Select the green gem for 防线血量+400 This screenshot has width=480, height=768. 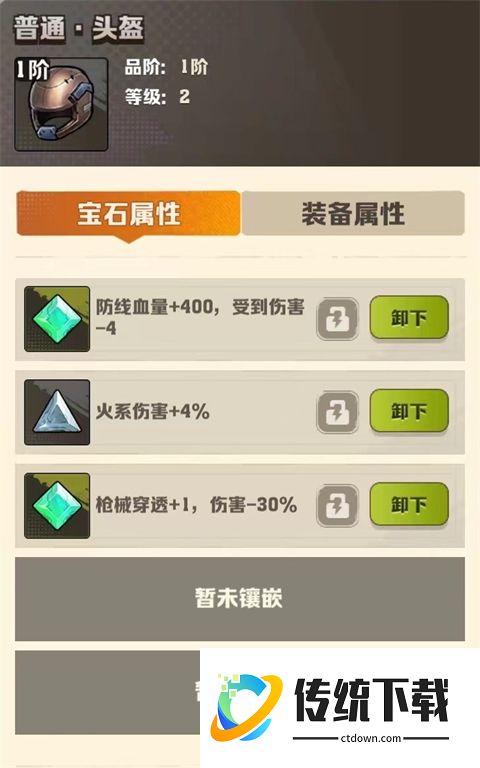tap(57, 319)
